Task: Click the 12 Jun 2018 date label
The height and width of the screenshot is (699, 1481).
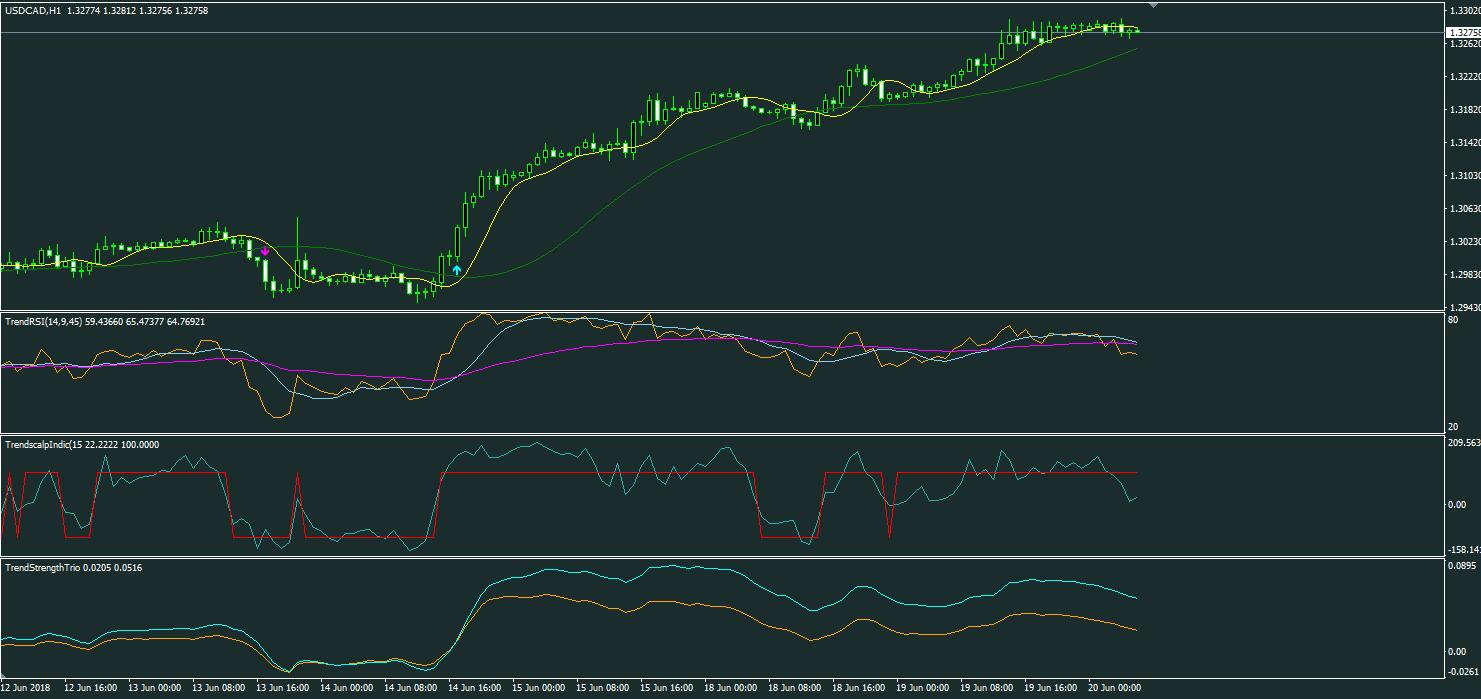Action: [x=26, y=688]
